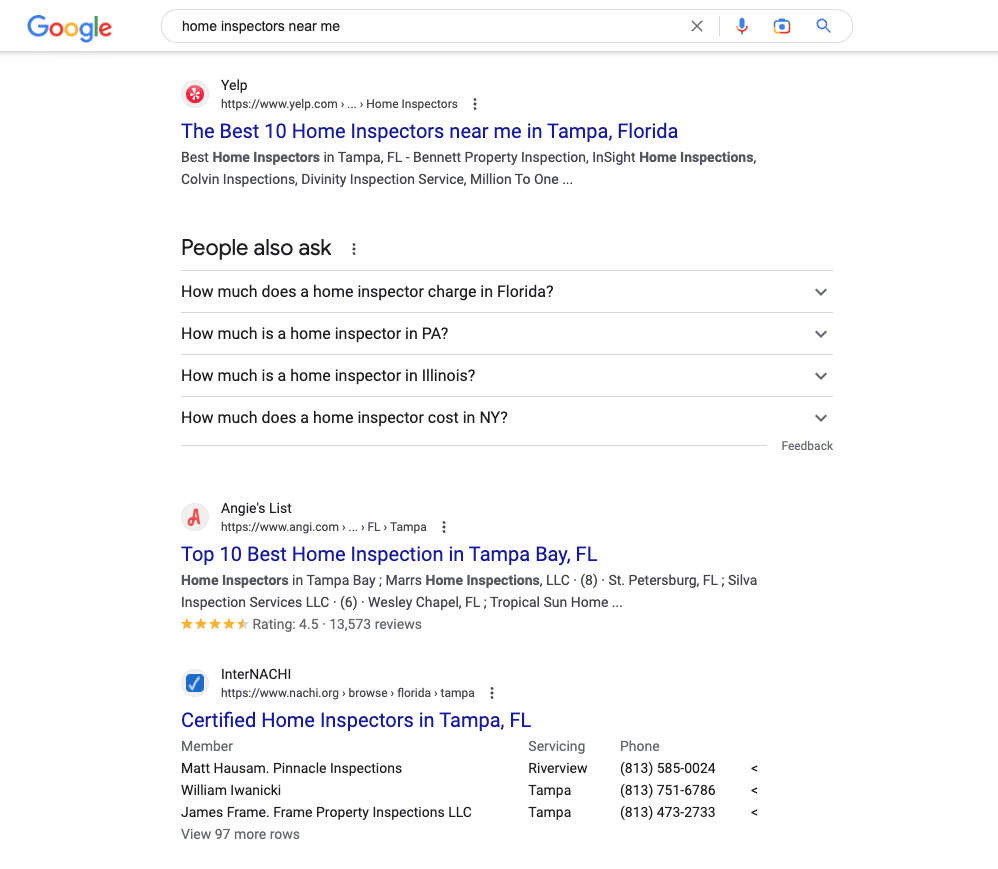Open People also ask three-dot menu
The width and height of the screenshot is (998, 869).
tap(354, 249)
